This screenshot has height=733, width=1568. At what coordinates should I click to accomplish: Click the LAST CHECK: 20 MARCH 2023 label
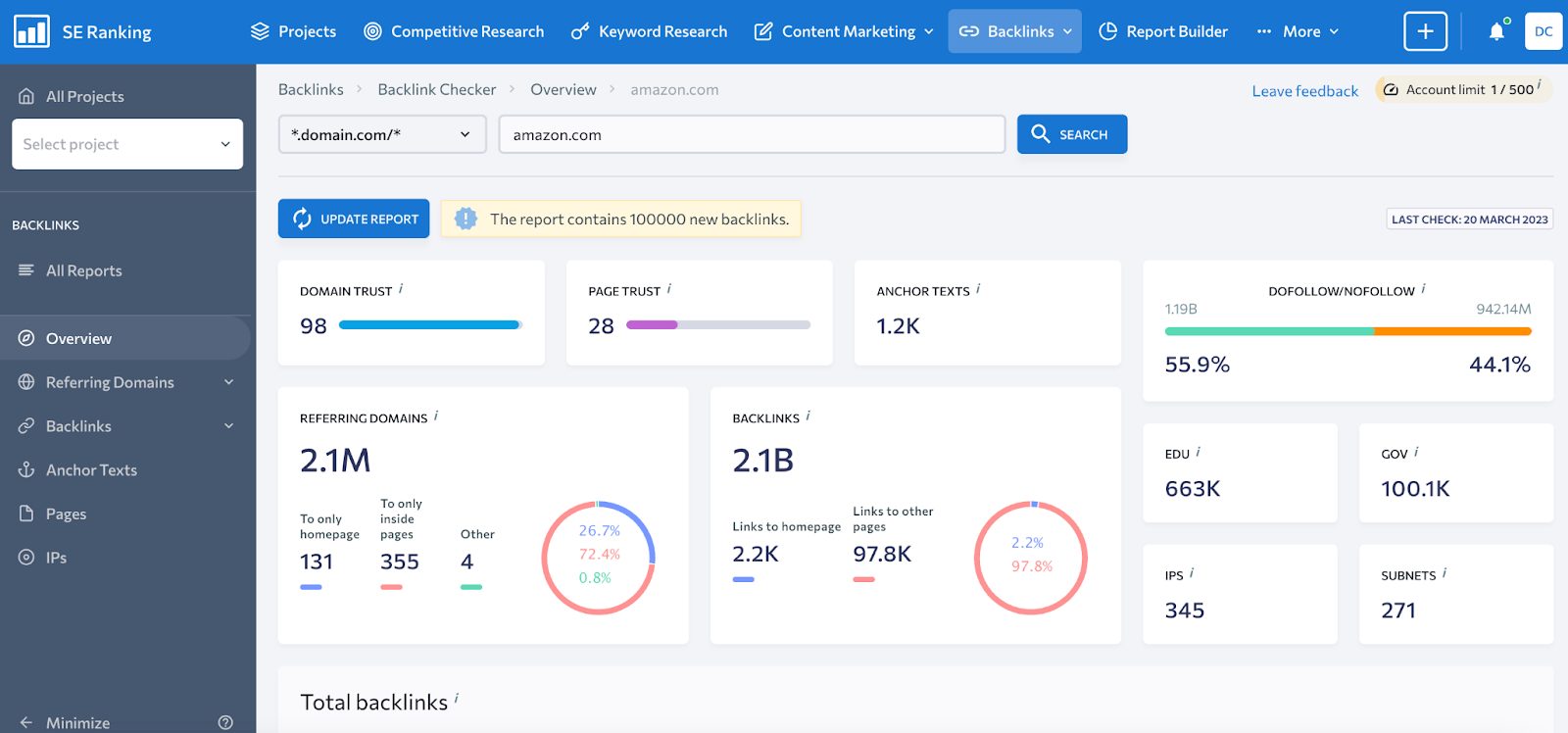1470,220
